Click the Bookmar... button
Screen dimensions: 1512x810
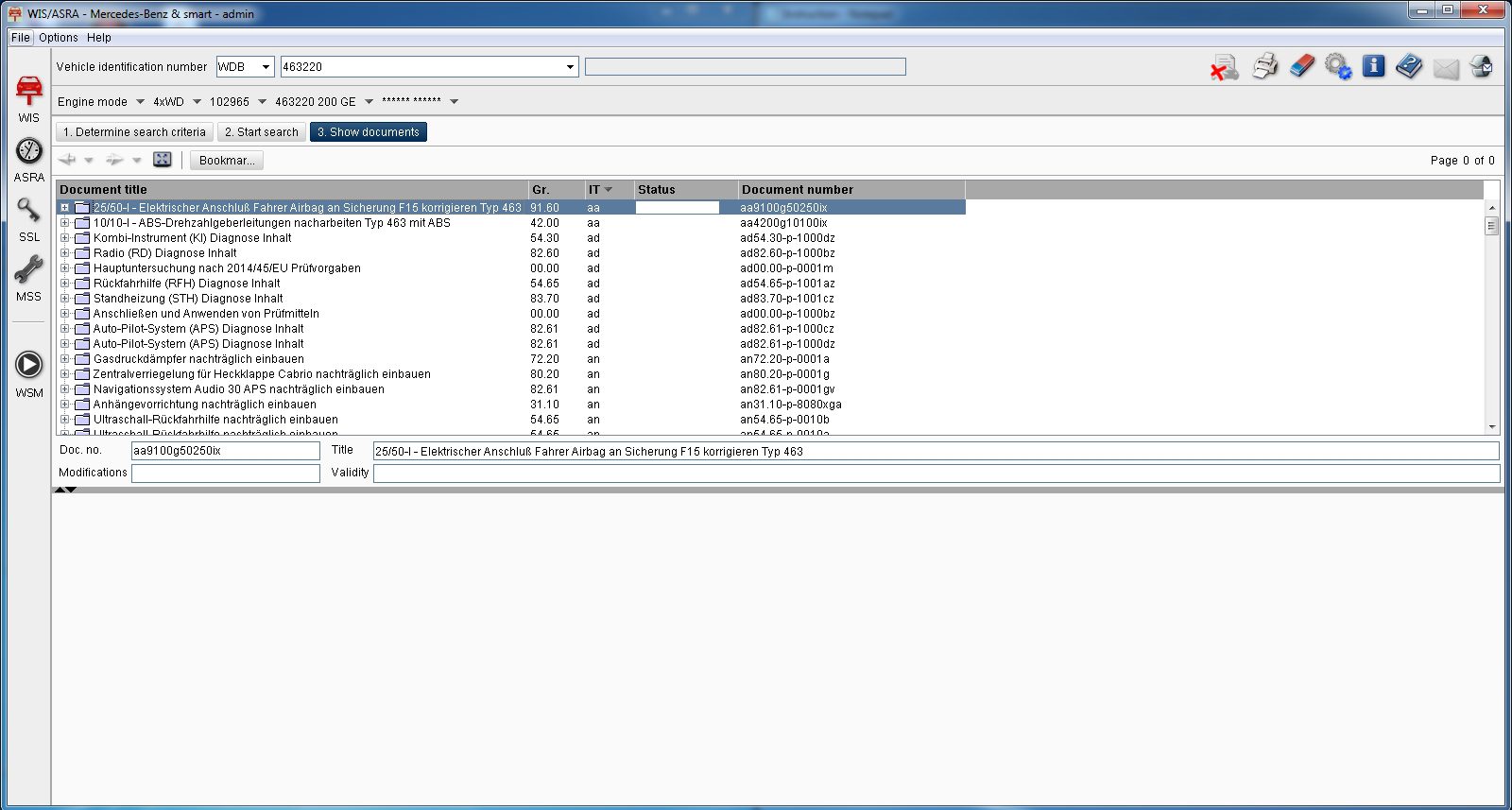[x=227, y=161]
